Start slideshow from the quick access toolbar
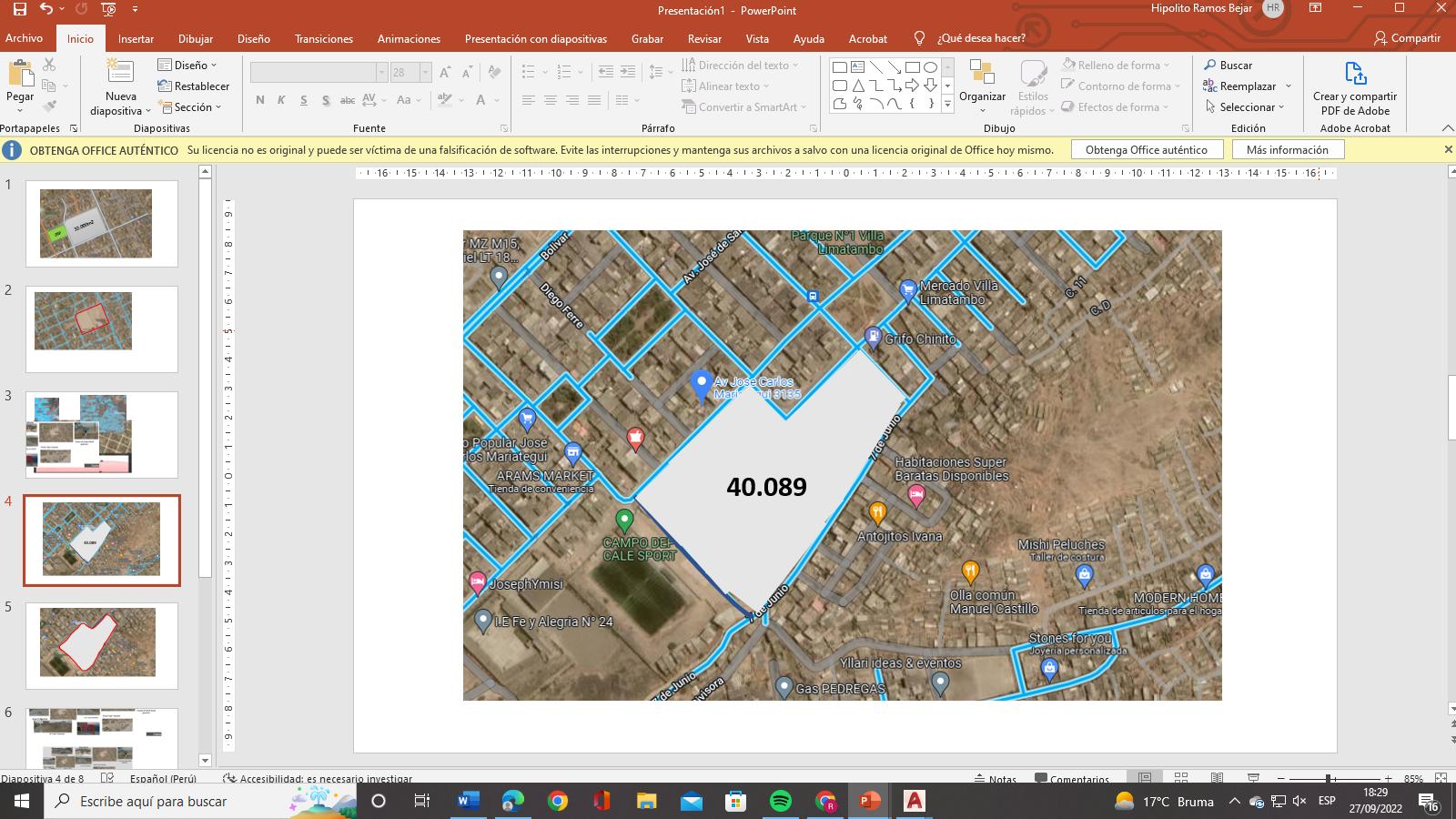1456x819 pixels. [x=108, y=10]
